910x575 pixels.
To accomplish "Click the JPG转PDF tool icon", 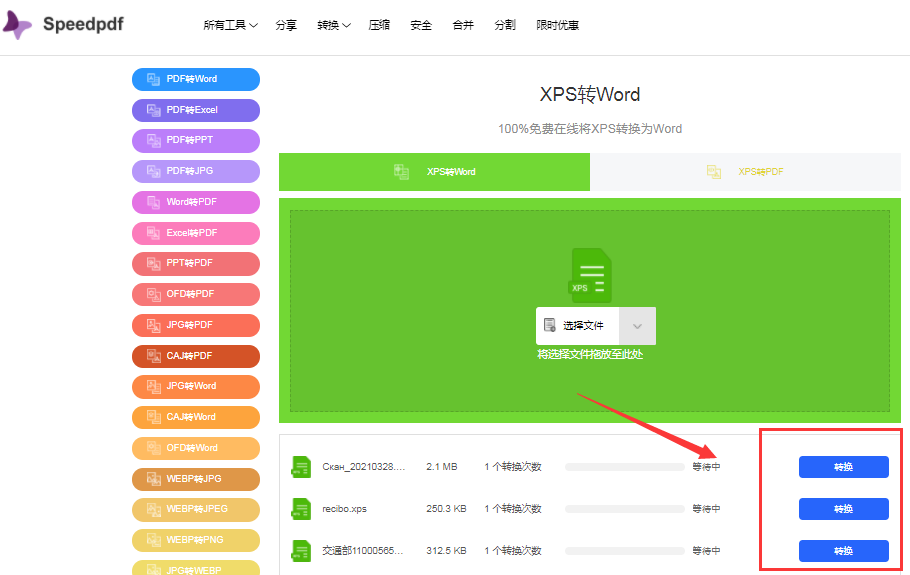I will (x=153, y=325).
